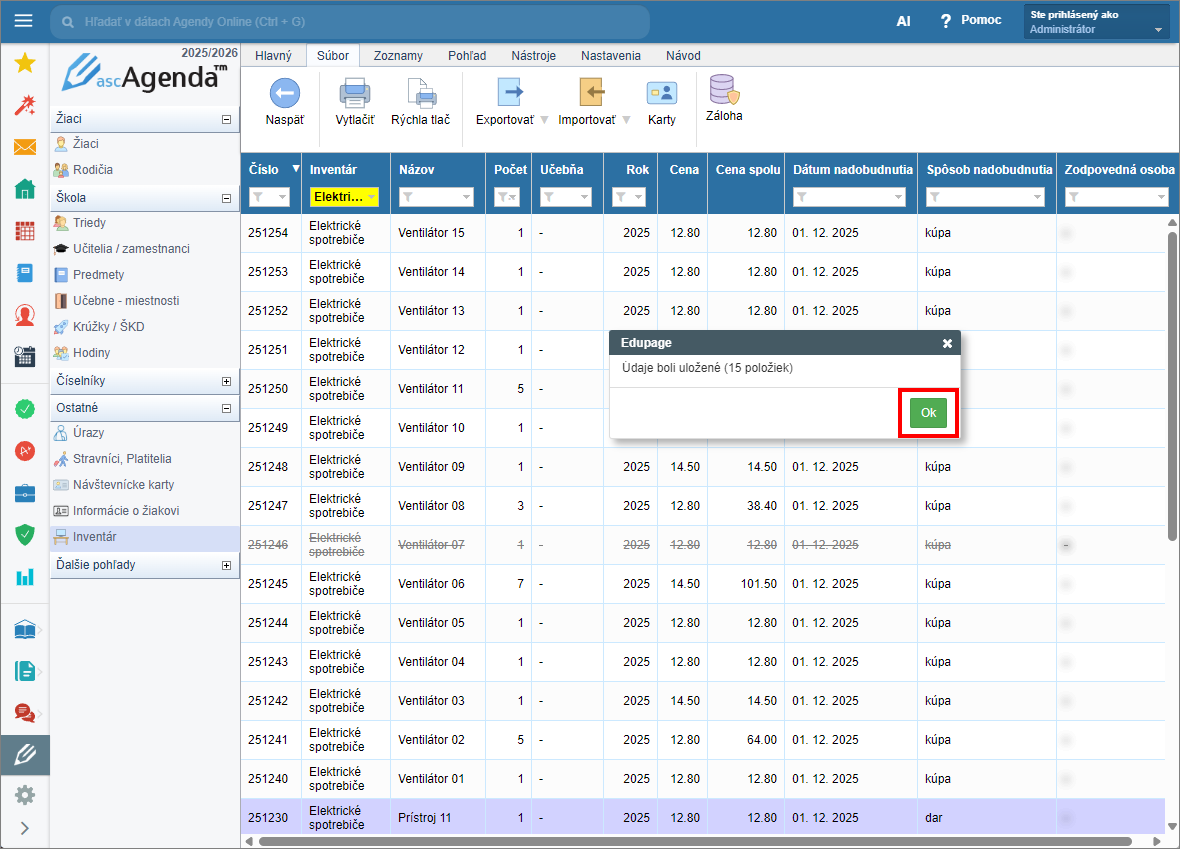Switch to the Nástroje tab
1180x849 pixels.
pyautogui.click(x=533, y=56)
